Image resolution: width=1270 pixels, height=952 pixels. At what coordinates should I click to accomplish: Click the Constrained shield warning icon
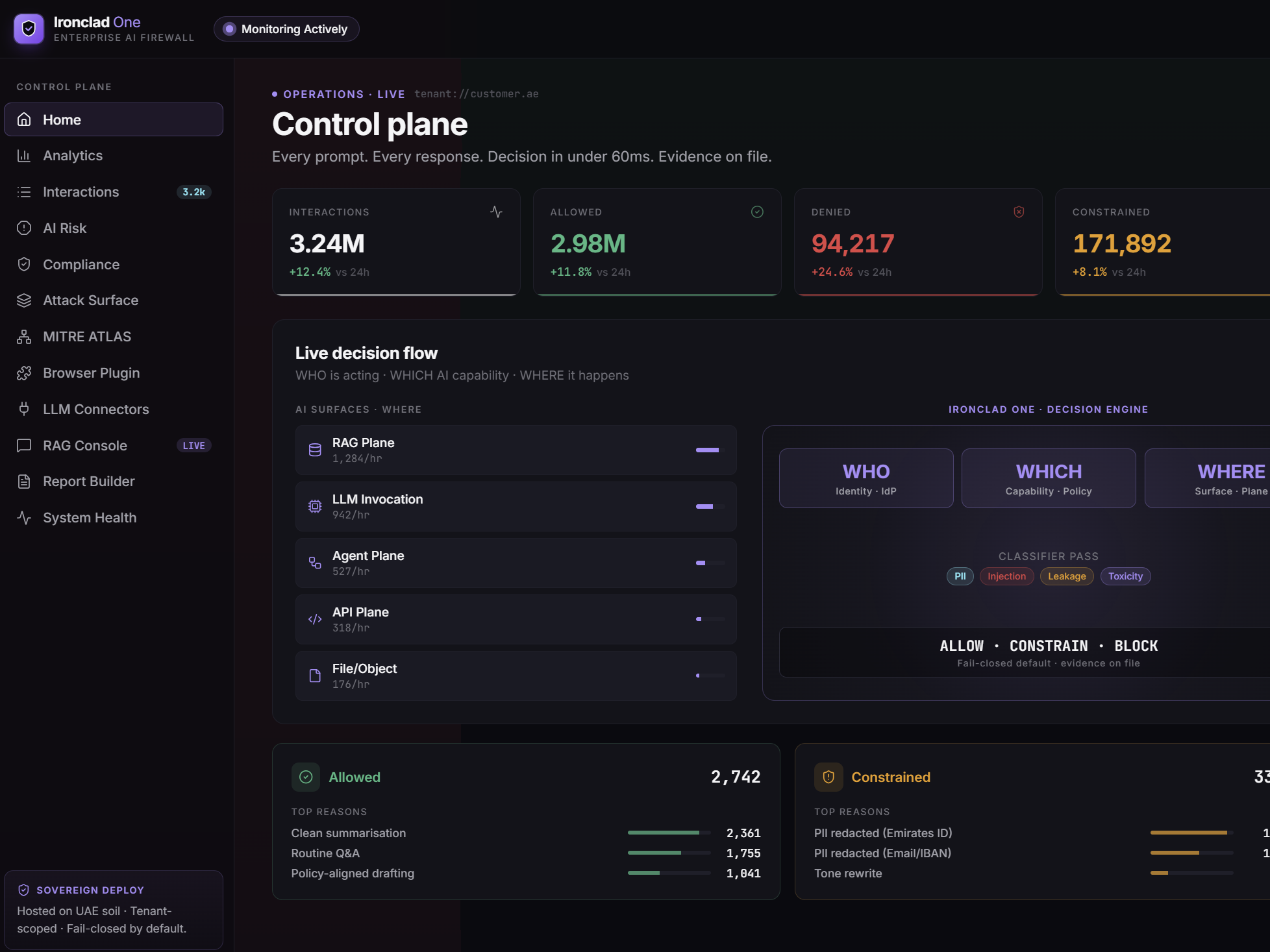click(828, 777)
